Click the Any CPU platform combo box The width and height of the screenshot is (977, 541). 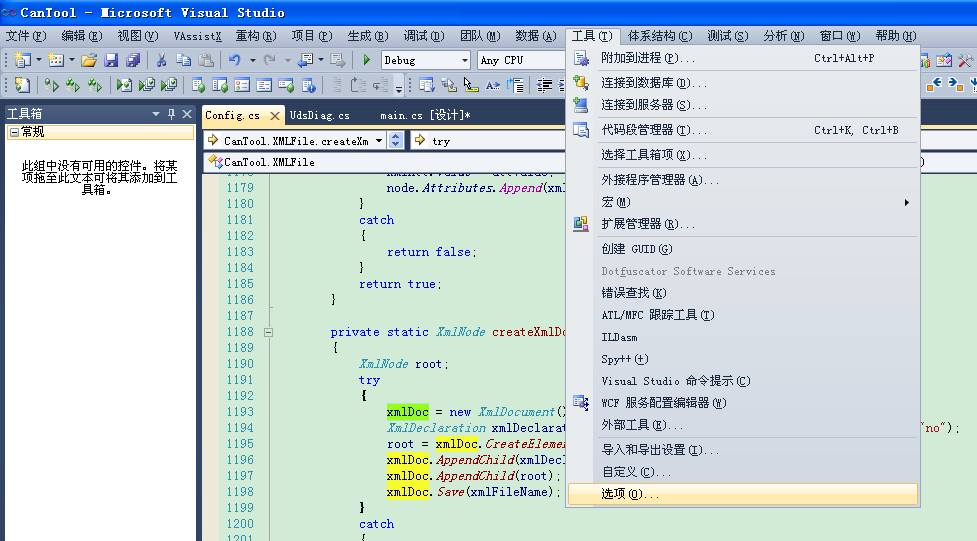521,60
